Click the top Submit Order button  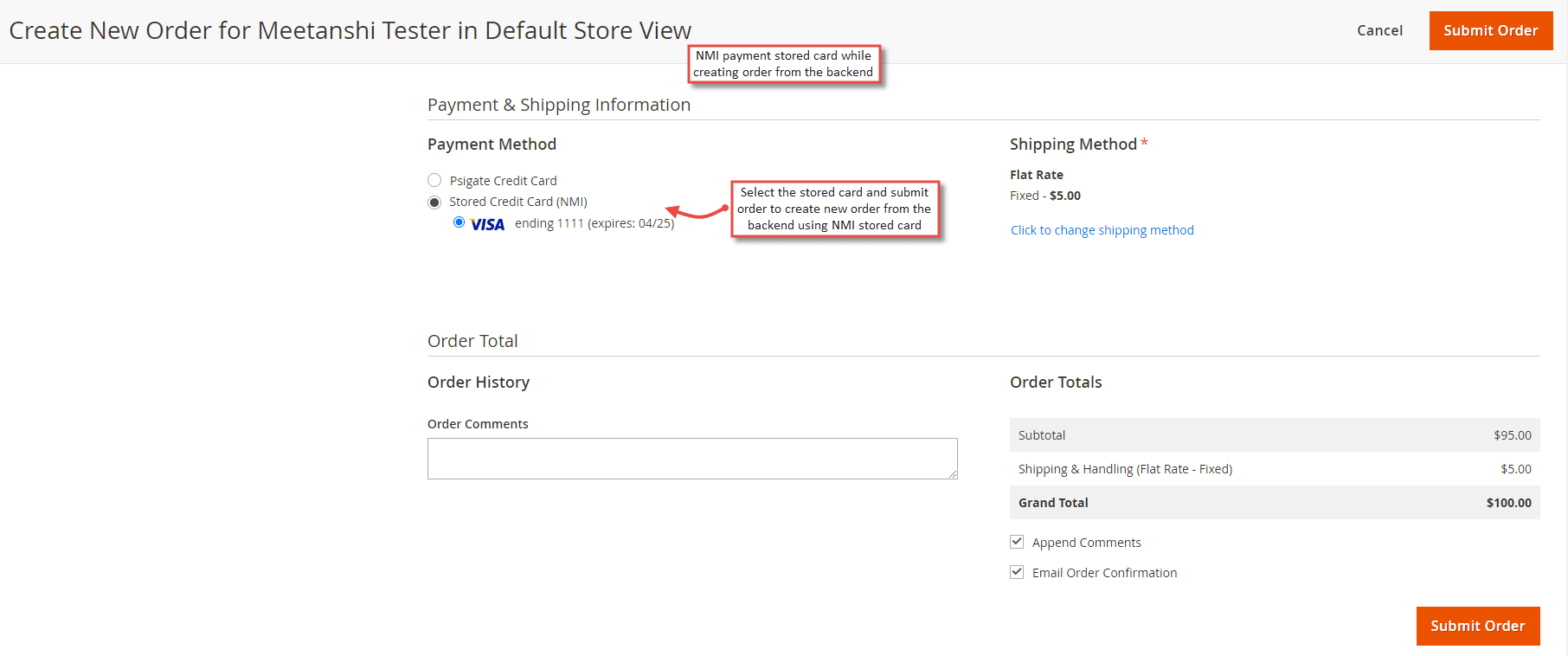1490,30
